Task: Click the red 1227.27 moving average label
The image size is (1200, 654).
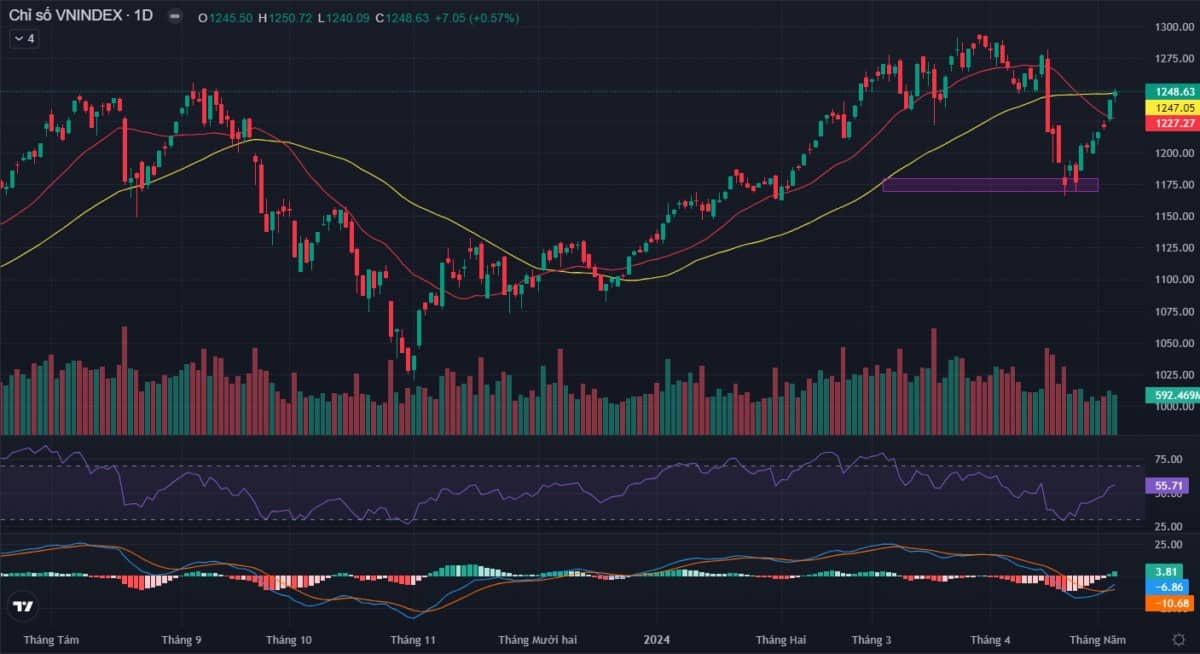Action: pyautogui.click(x=1172, y=123)
